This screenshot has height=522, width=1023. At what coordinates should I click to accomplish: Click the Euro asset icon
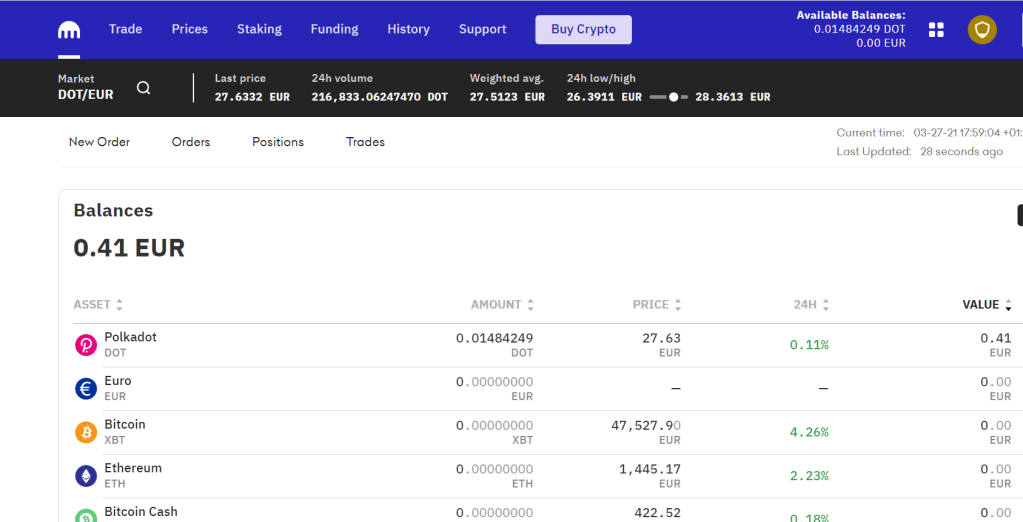pos(86,388)
